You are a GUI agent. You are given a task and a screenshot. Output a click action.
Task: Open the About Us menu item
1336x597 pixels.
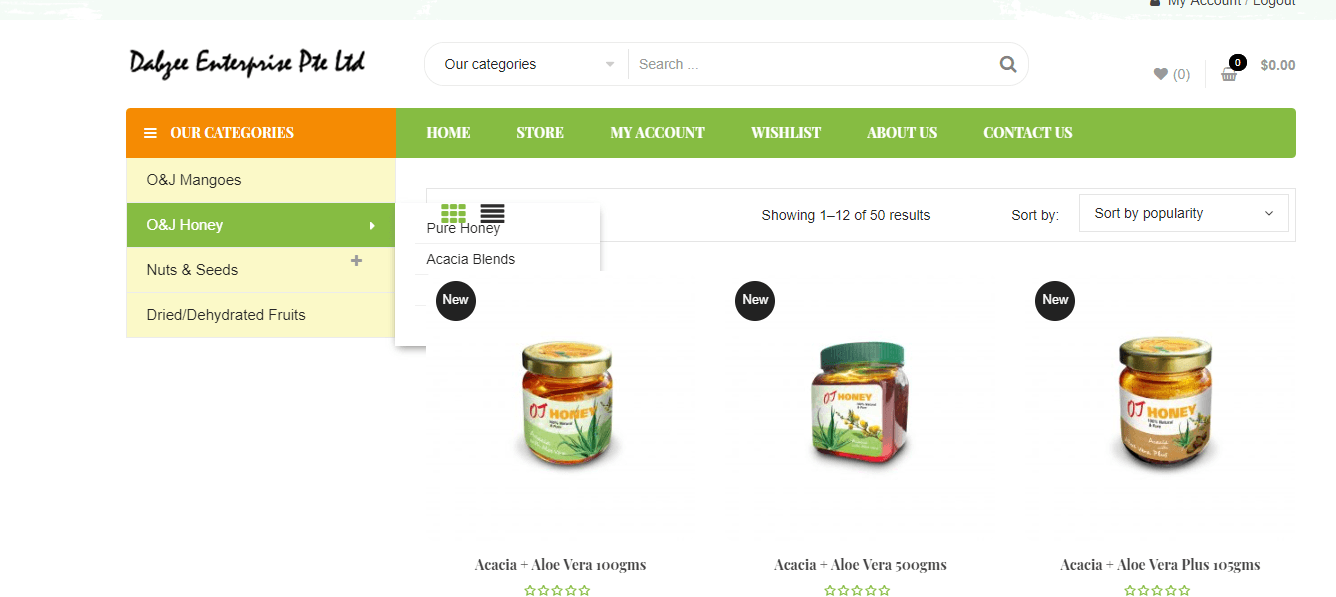click(x=902, y=133)
